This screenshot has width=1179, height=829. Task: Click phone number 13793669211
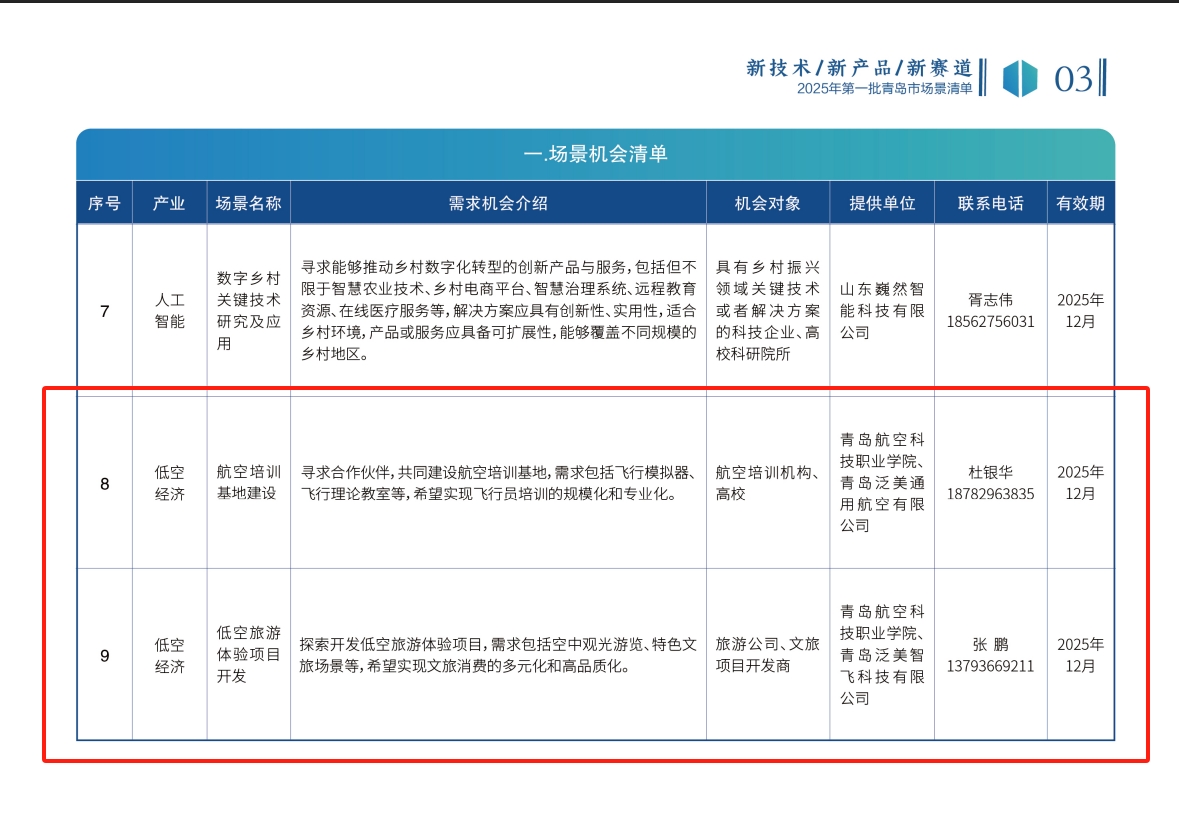tap(990, 666)
